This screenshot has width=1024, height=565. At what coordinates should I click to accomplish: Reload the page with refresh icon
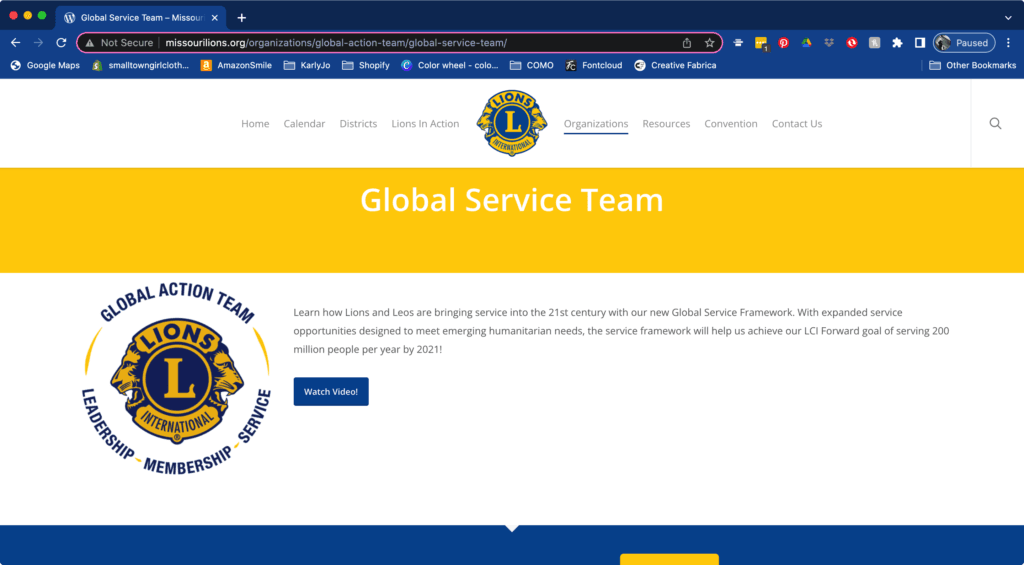tap(61, 43)
